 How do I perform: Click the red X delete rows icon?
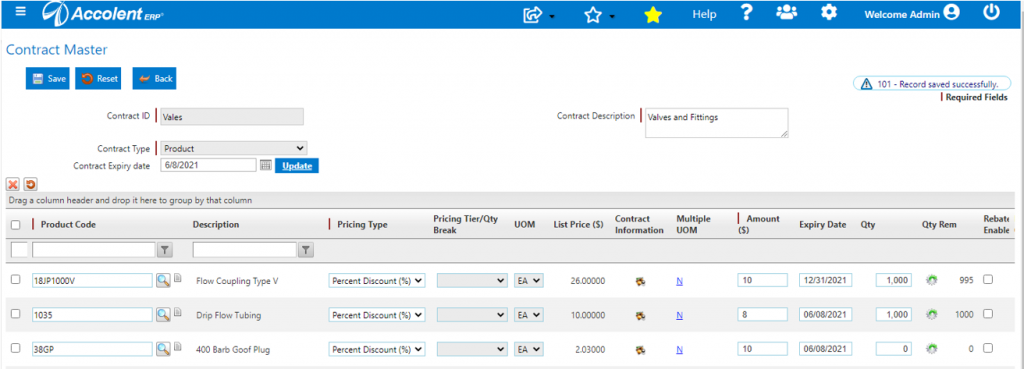(12, 184)
